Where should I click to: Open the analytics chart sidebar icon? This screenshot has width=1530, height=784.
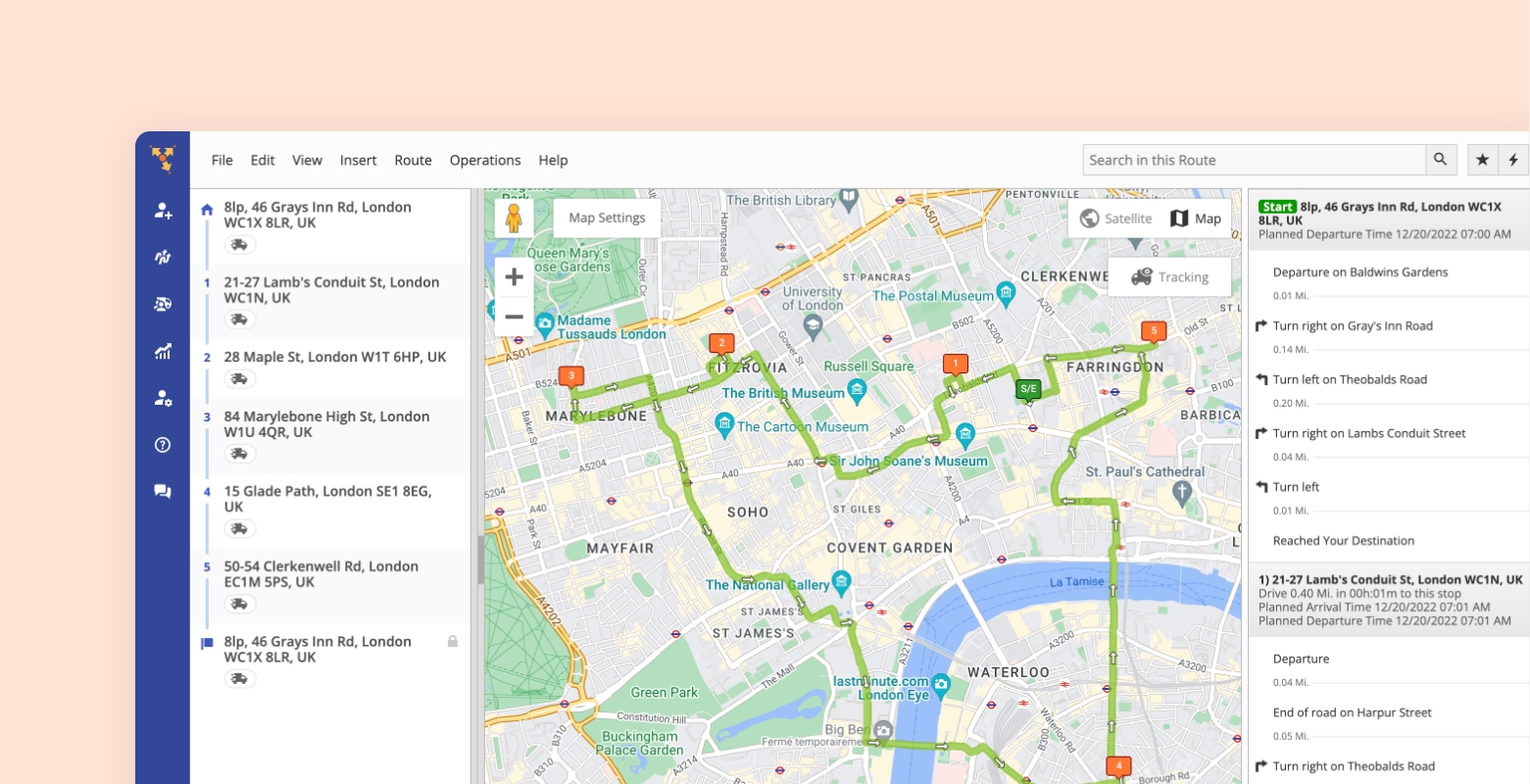(x=162, y=351)
